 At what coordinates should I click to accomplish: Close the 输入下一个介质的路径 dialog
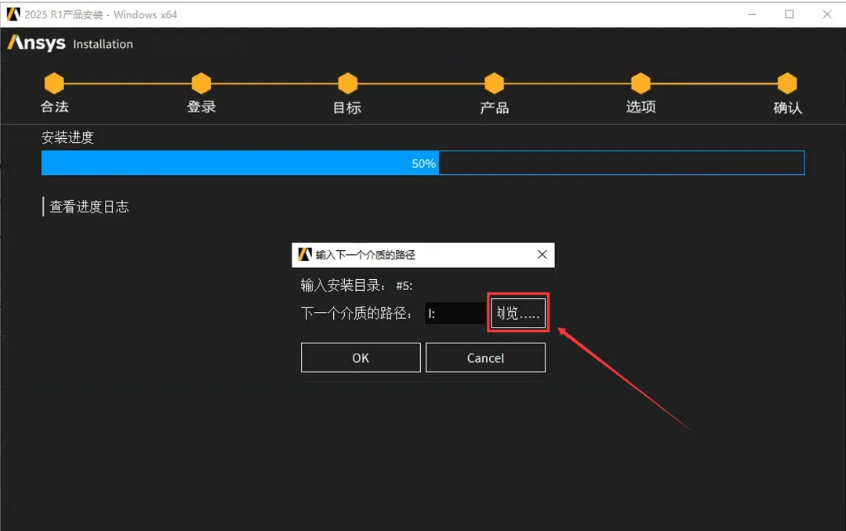click(542, 254)
